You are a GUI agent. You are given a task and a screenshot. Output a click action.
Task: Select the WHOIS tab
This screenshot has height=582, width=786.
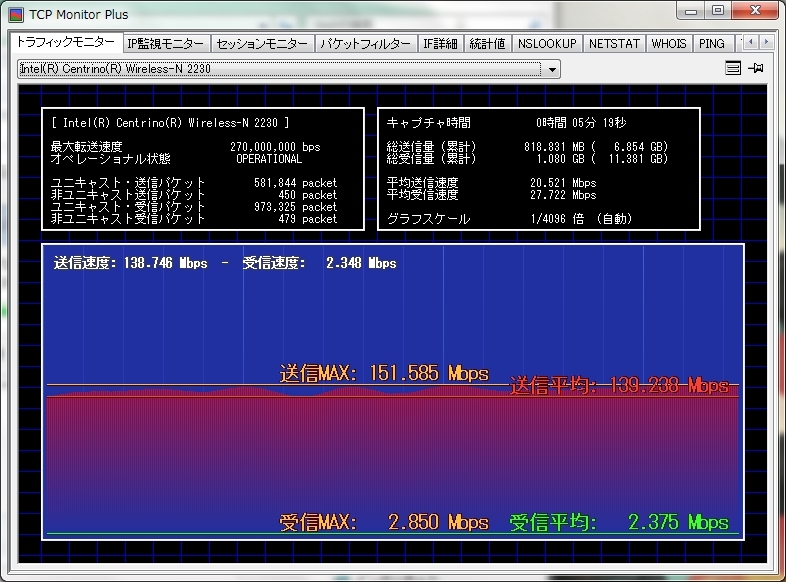click(x=669, y=44)
